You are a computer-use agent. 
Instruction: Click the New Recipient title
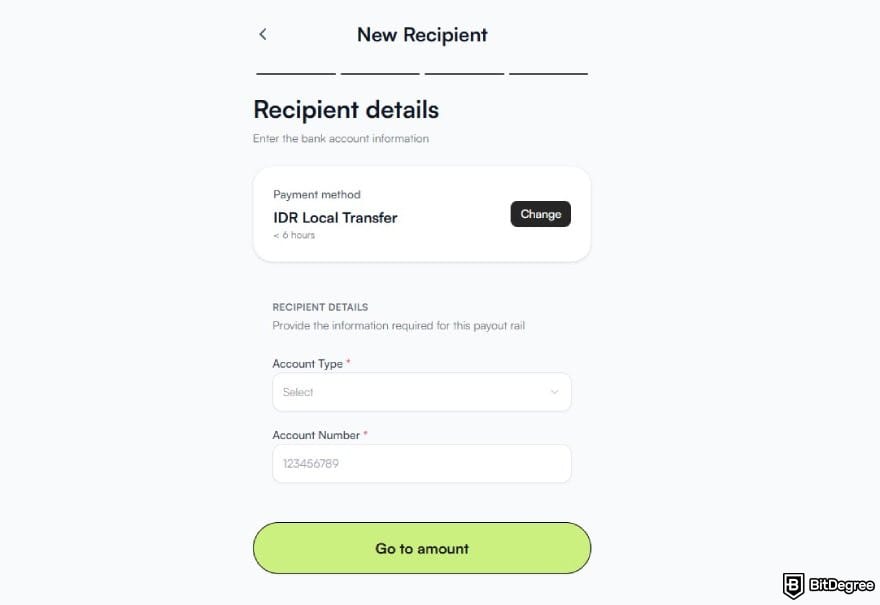(x=422, y=34)
